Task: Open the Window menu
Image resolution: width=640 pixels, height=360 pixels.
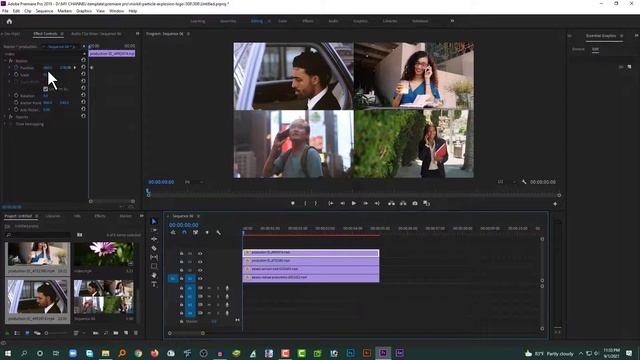Action: 116,11
